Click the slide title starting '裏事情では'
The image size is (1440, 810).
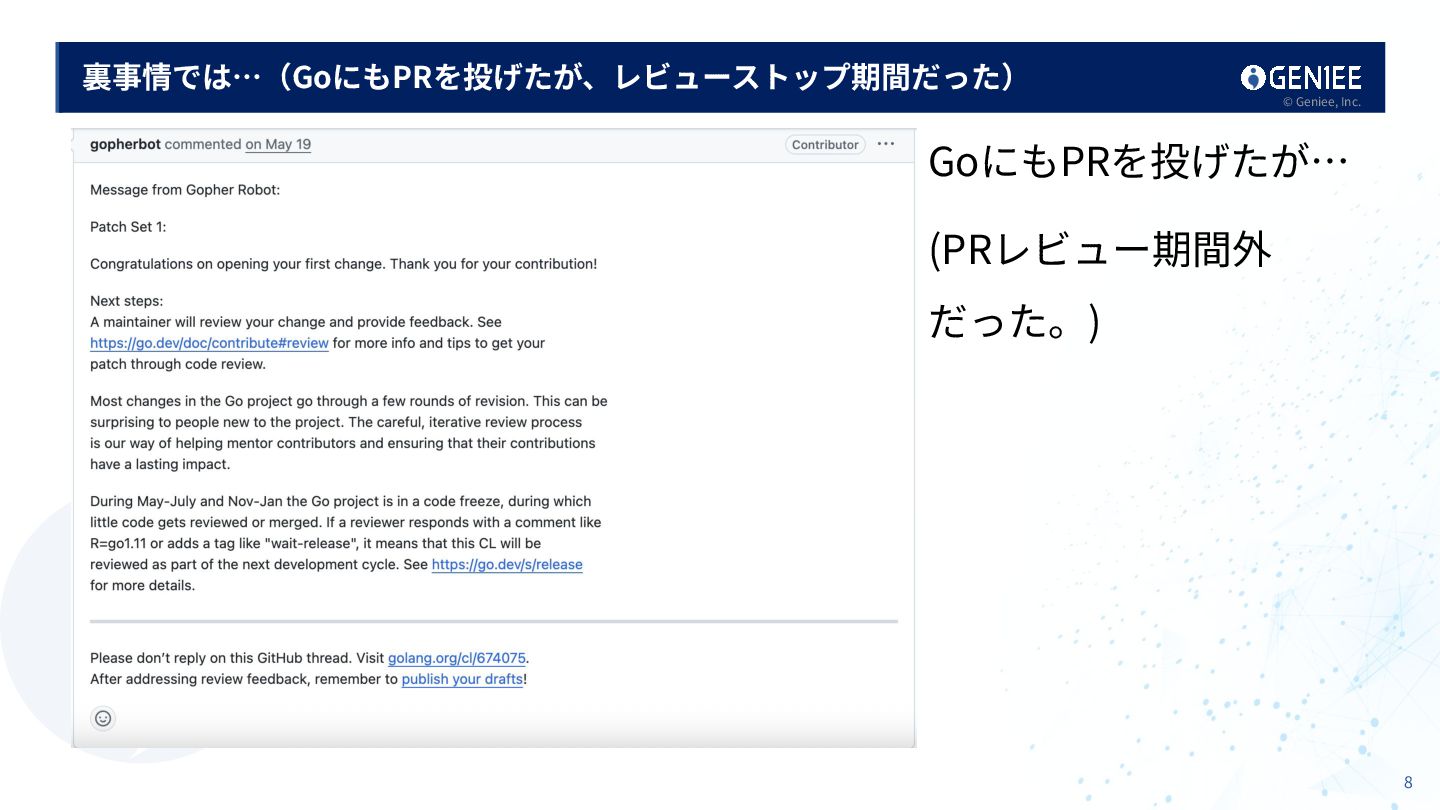point(548,78)
